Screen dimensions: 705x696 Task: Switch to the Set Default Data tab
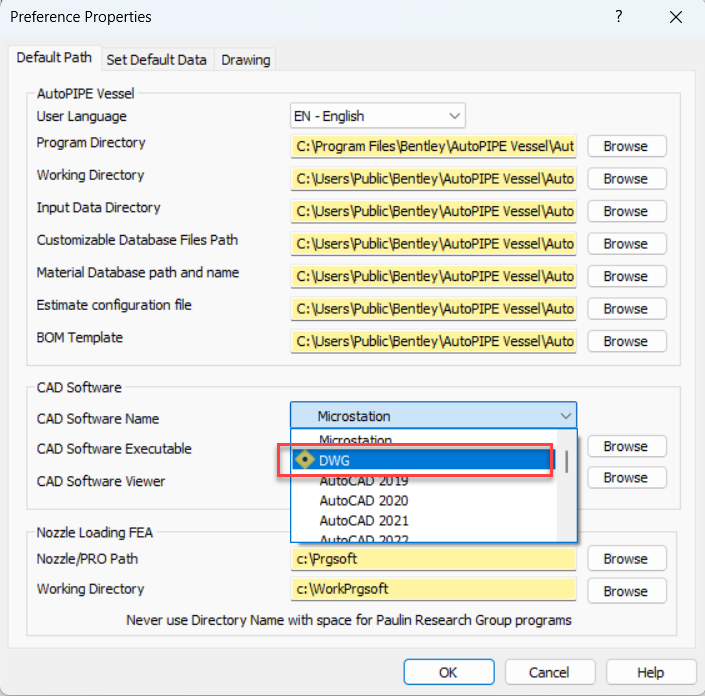tap(156, 60)
